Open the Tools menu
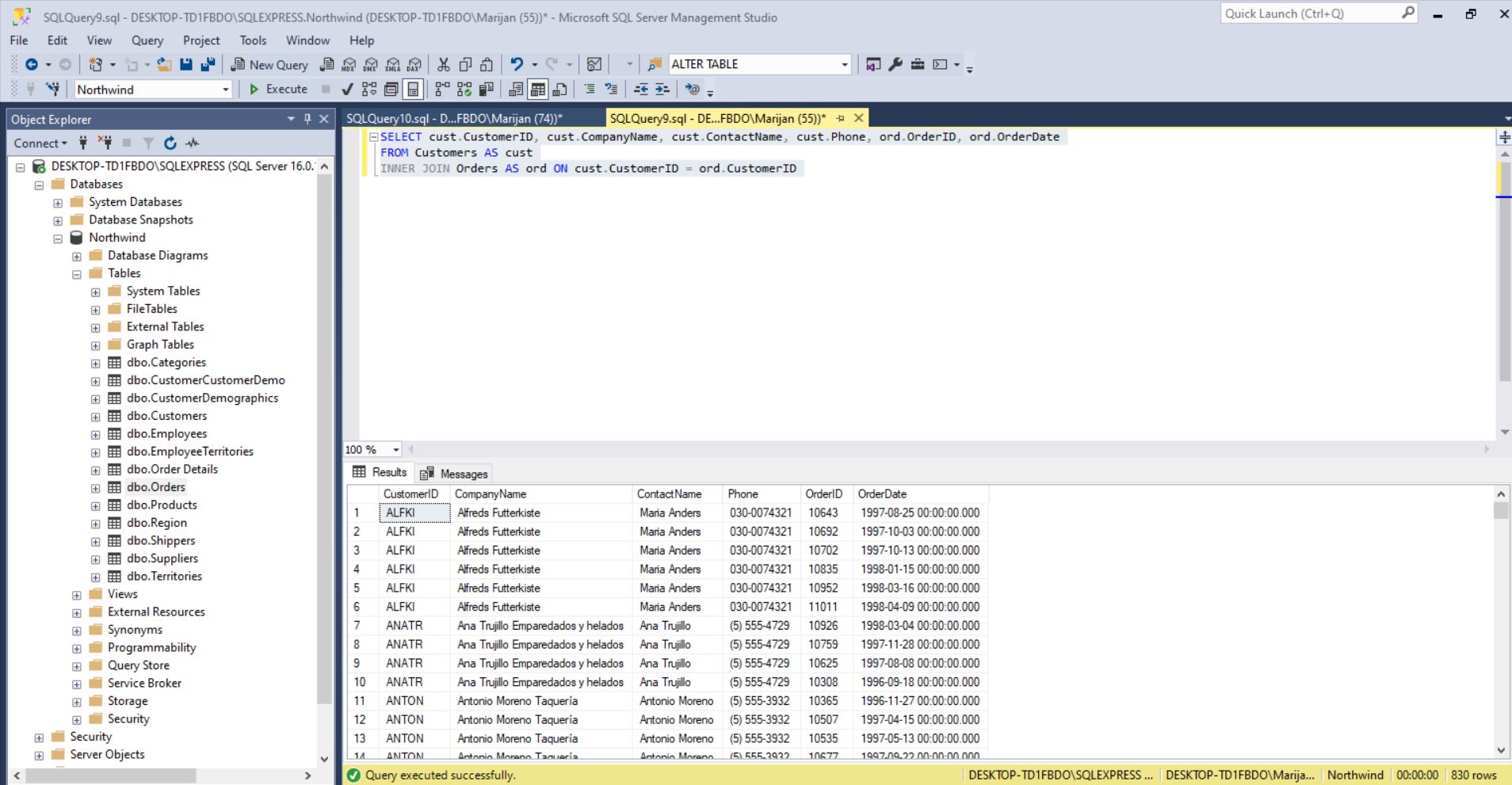1512x785 pixels. point(253,40)
